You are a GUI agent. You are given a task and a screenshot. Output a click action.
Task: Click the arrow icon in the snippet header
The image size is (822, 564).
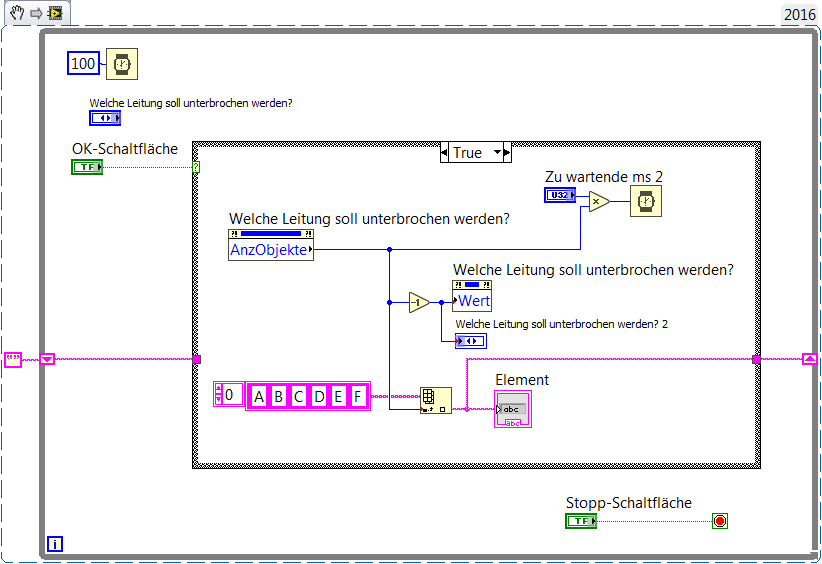click(x=36, y=13)
